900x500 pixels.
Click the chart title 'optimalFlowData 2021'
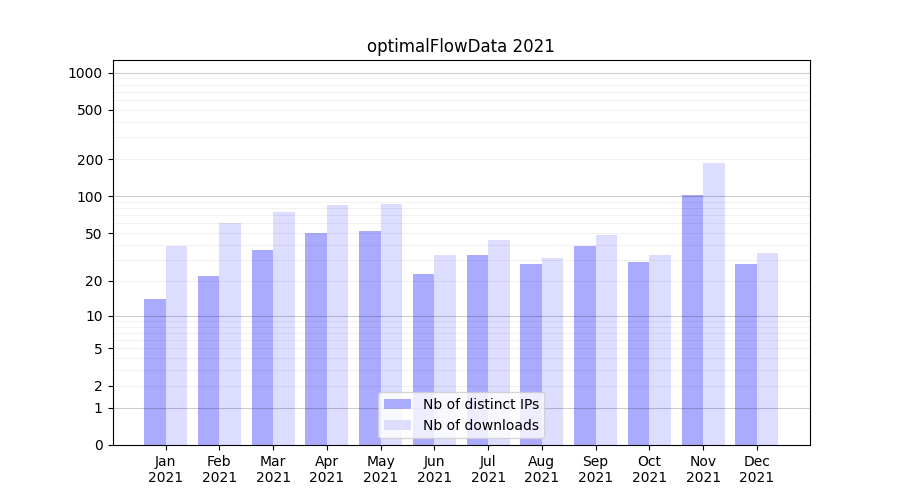pyautogui.click(x=460, y=46)
